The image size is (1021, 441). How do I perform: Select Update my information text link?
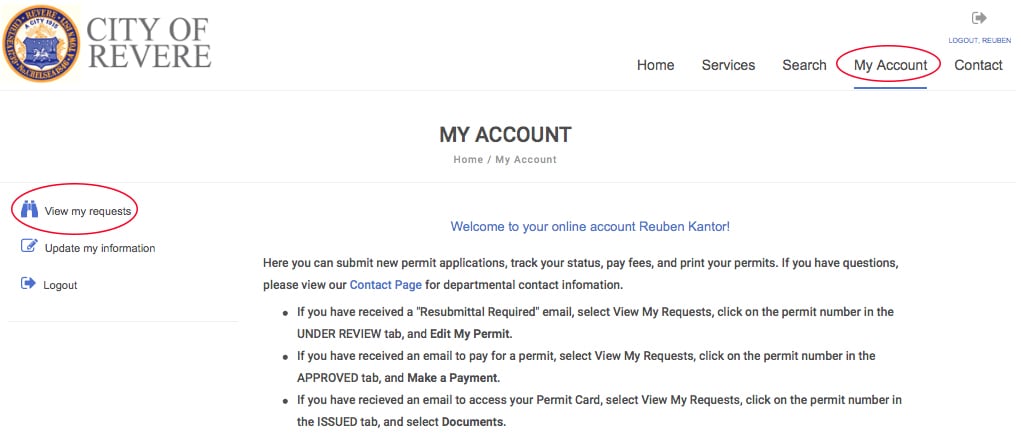(x=100, y=248)
